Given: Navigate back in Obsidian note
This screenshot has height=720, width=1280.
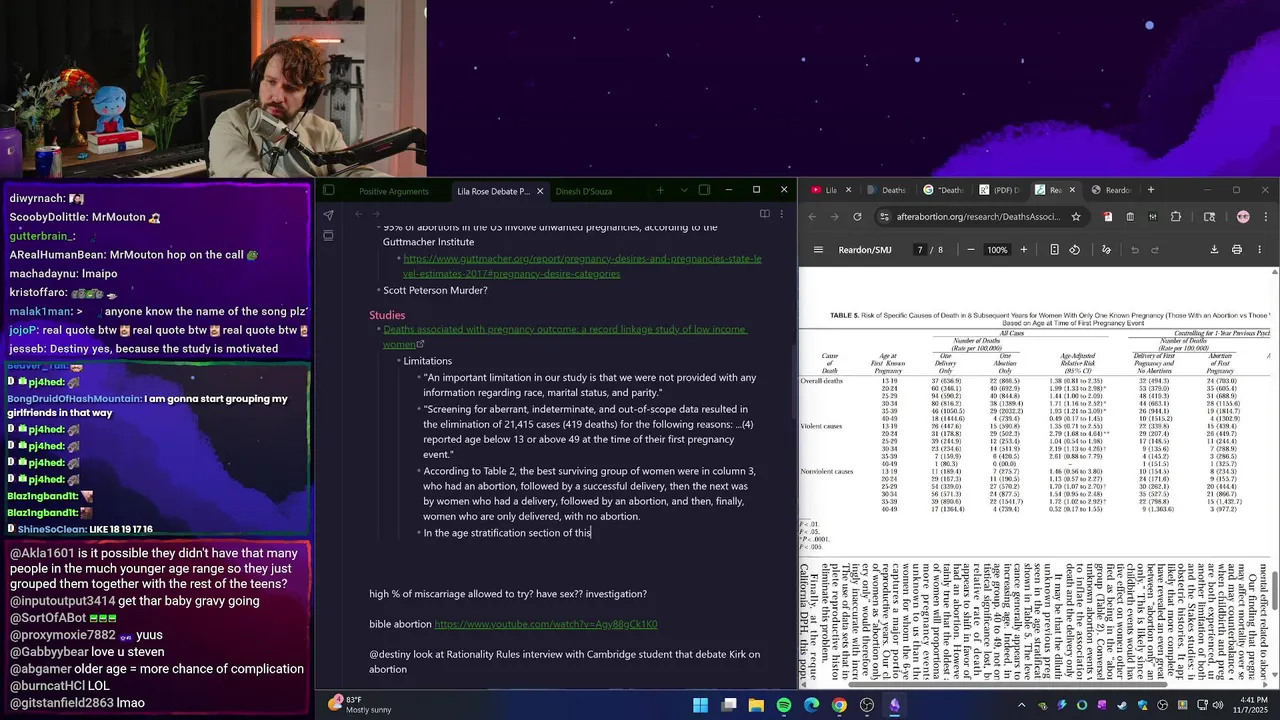Looking at the screenshot, I should (358, 214).
